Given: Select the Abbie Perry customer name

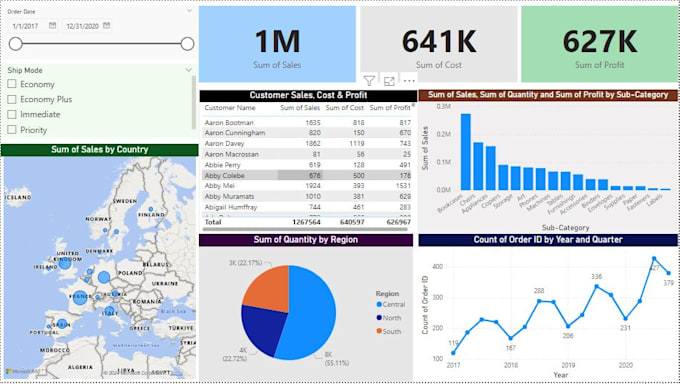Looking at the screenshot, I should (222, 165).
